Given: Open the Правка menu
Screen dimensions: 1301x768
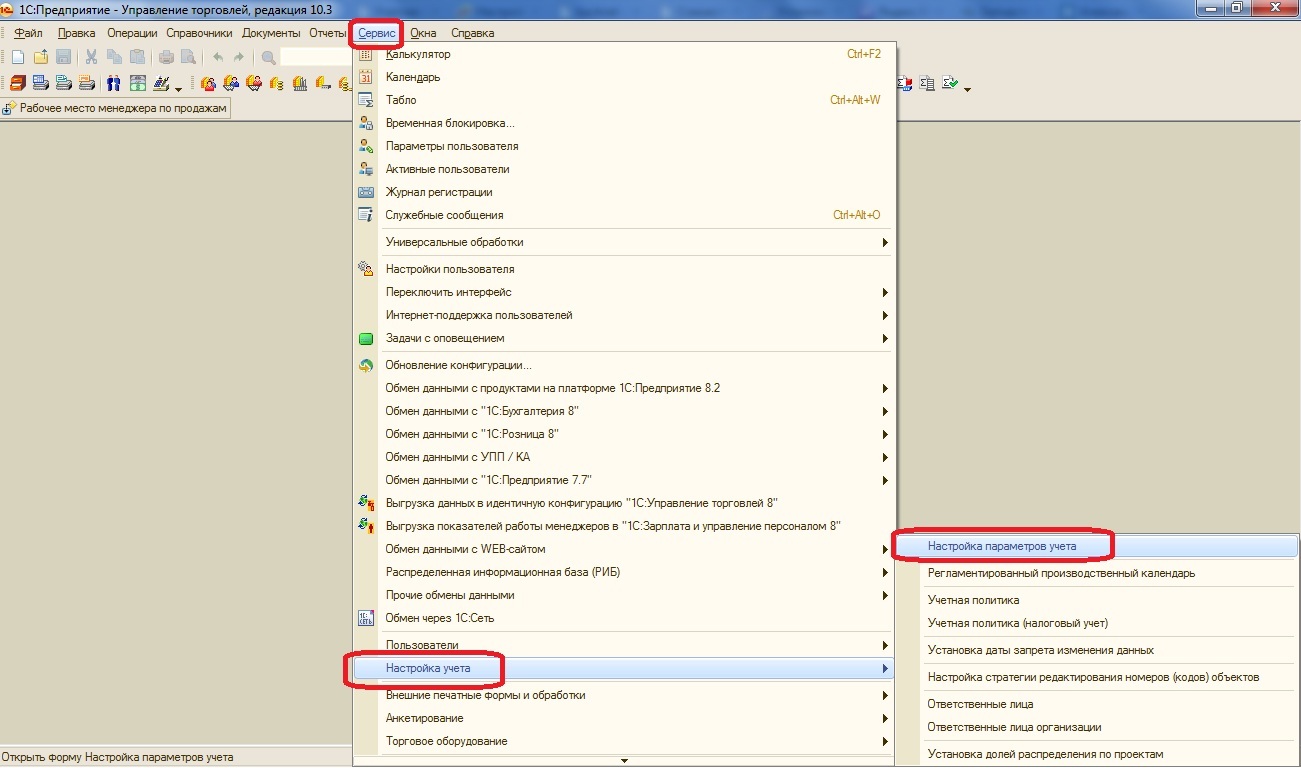Looking at the screenshot, I should point(77,33).
